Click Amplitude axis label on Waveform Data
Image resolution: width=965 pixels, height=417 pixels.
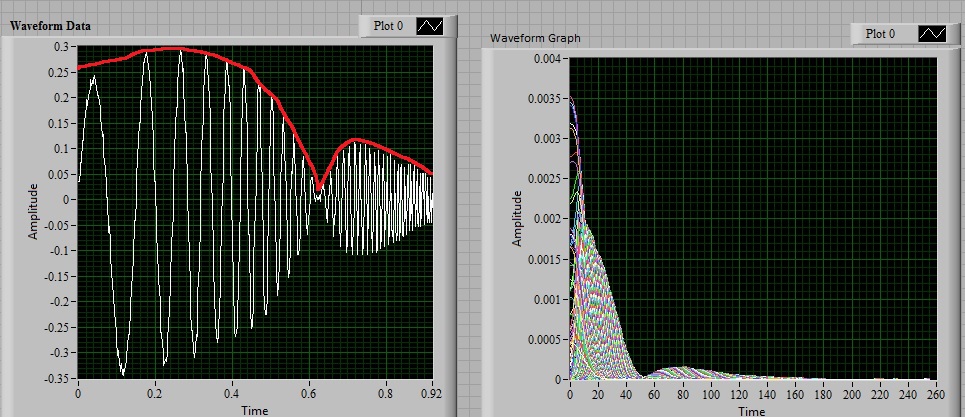pos(33,212)
